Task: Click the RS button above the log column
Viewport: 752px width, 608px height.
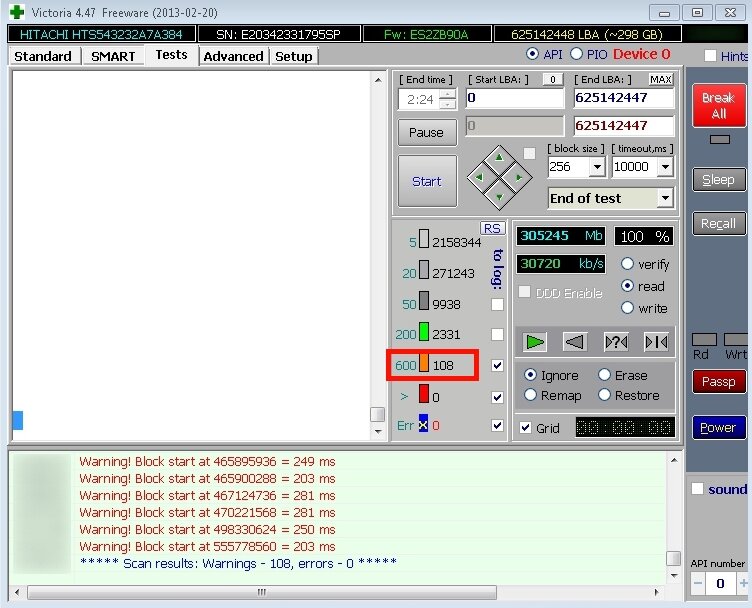Action: point(493,228)
